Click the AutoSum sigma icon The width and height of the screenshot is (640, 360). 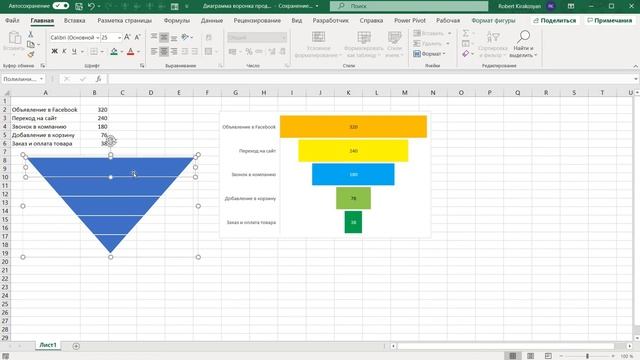click(x=466, y=33)
